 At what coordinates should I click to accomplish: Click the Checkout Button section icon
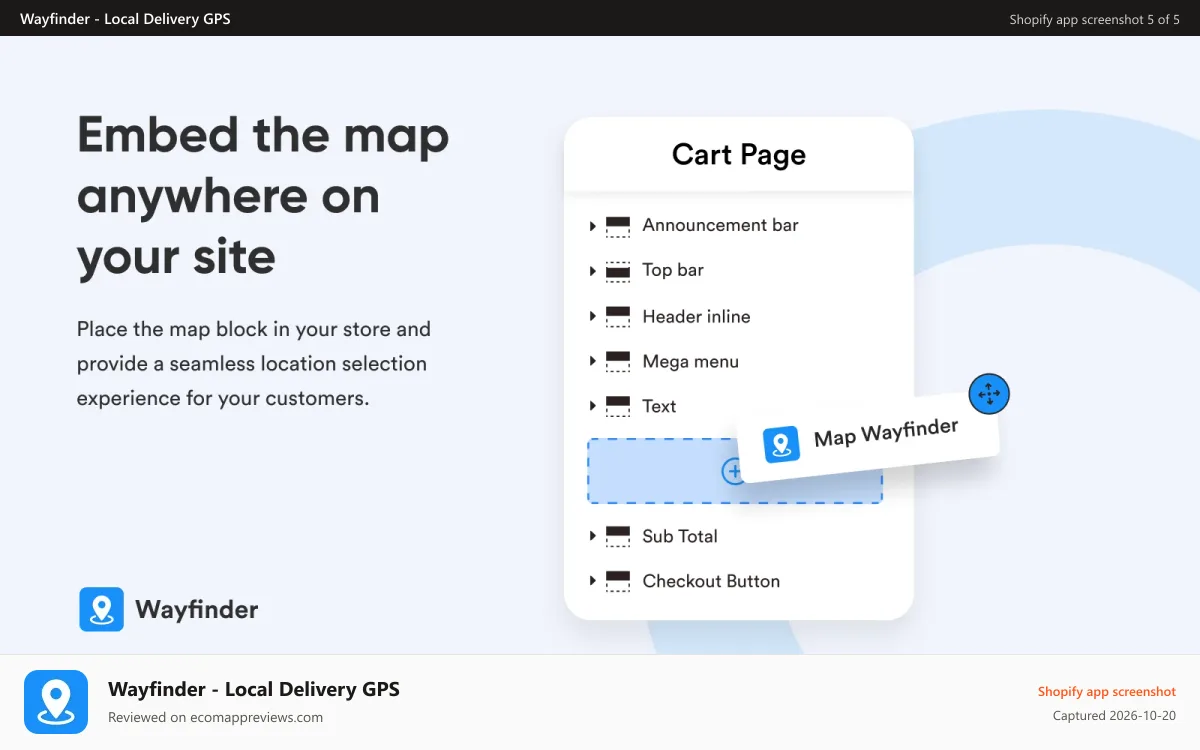pos(618,581)
